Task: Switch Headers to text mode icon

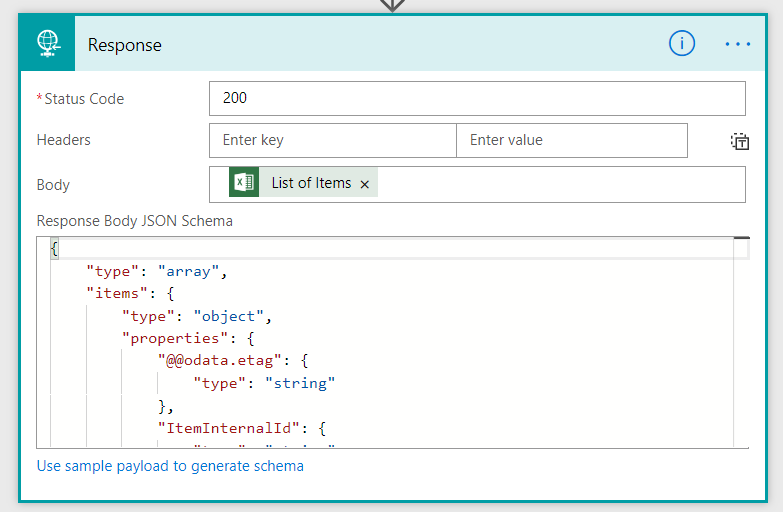Action: click(739, 141)
